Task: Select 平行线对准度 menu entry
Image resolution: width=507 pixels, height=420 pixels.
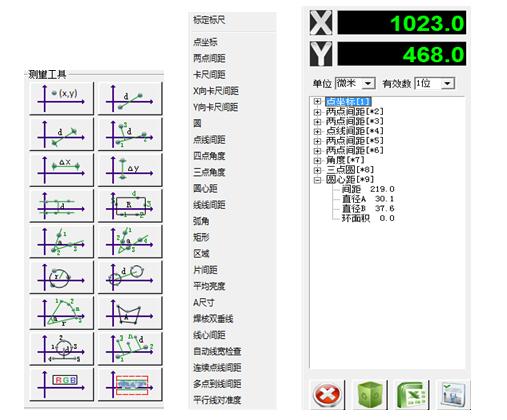Action: coord(217,400)
